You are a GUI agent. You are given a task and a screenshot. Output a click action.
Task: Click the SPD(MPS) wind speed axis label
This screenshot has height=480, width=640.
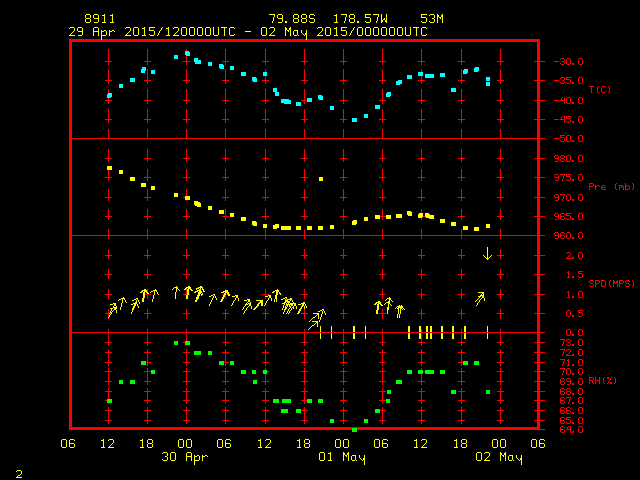point(611,283)
